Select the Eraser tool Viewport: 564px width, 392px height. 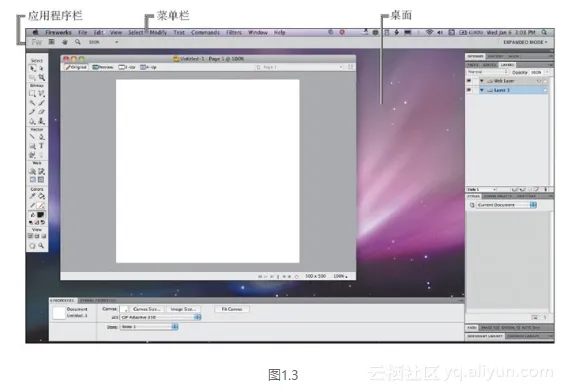click(x=41, y=112)
